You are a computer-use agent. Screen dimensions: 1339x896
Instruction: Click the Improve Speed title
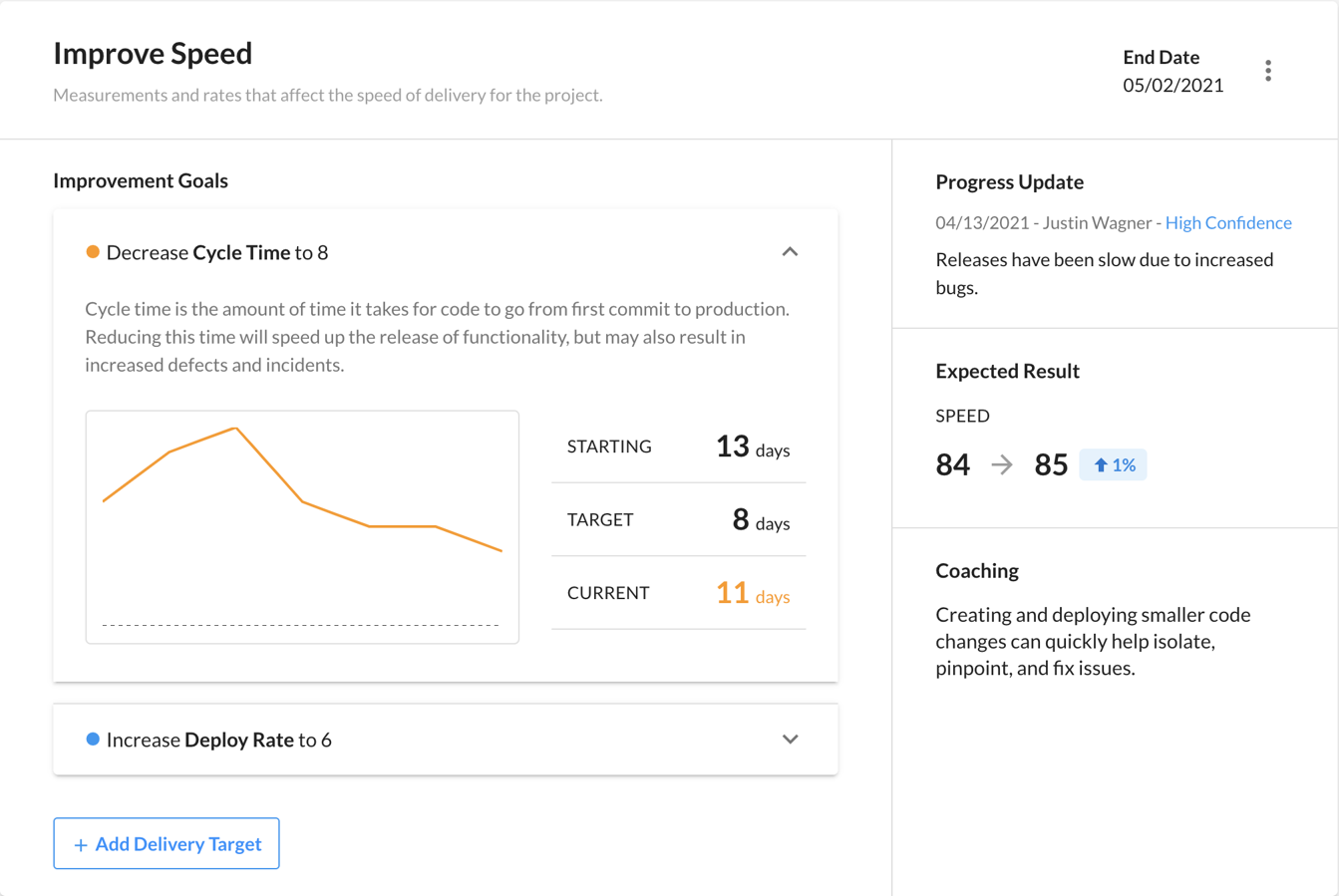(x=153, y=53)
